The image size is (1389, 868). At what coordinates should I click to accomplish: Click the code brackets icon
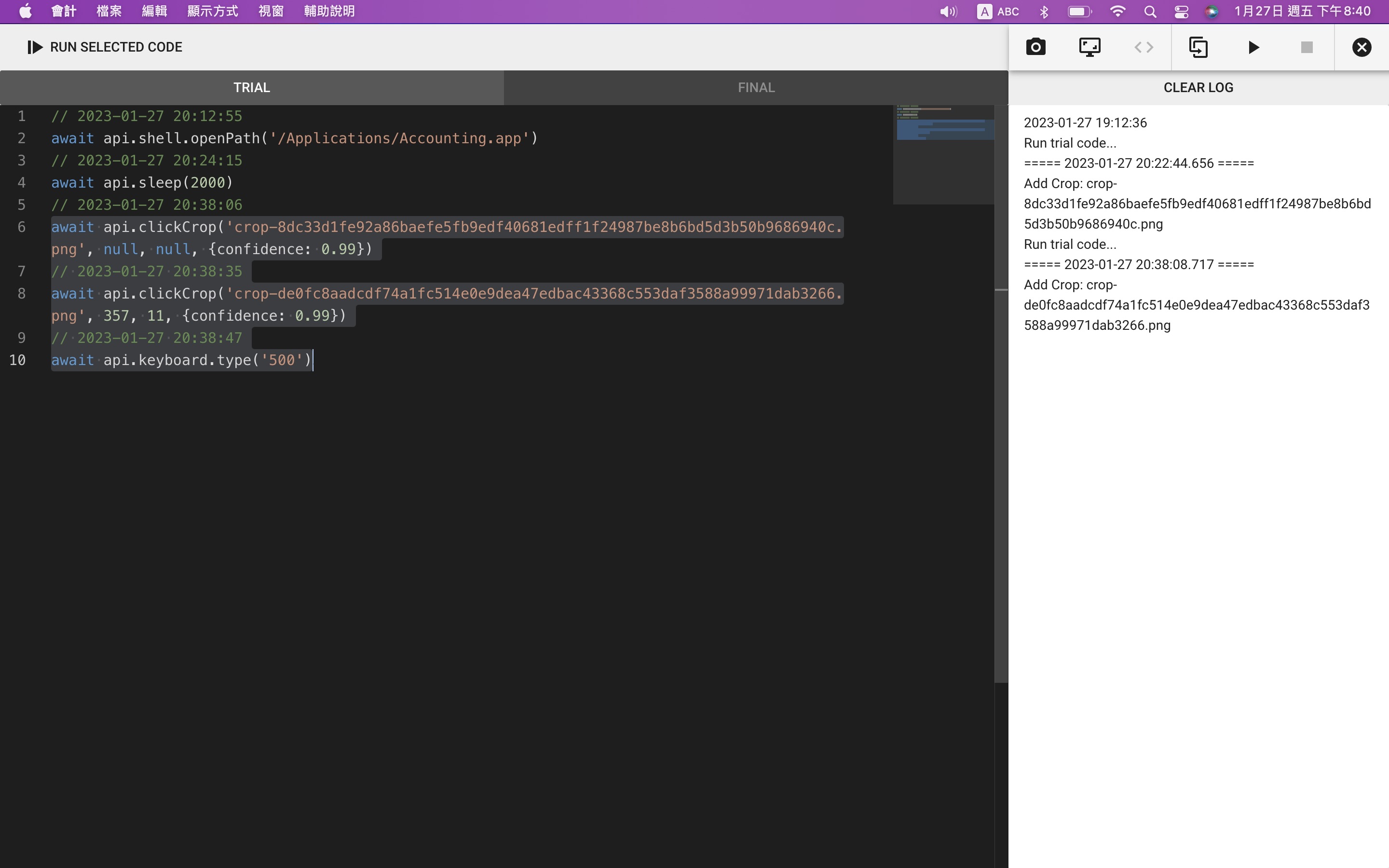1144,47
